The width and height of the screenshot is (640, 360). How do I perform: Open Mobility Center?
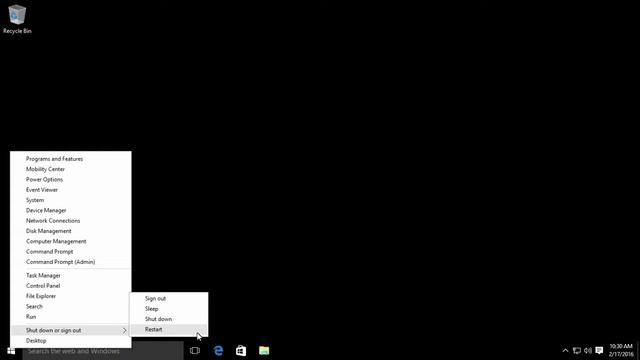[x=71, y=169]
